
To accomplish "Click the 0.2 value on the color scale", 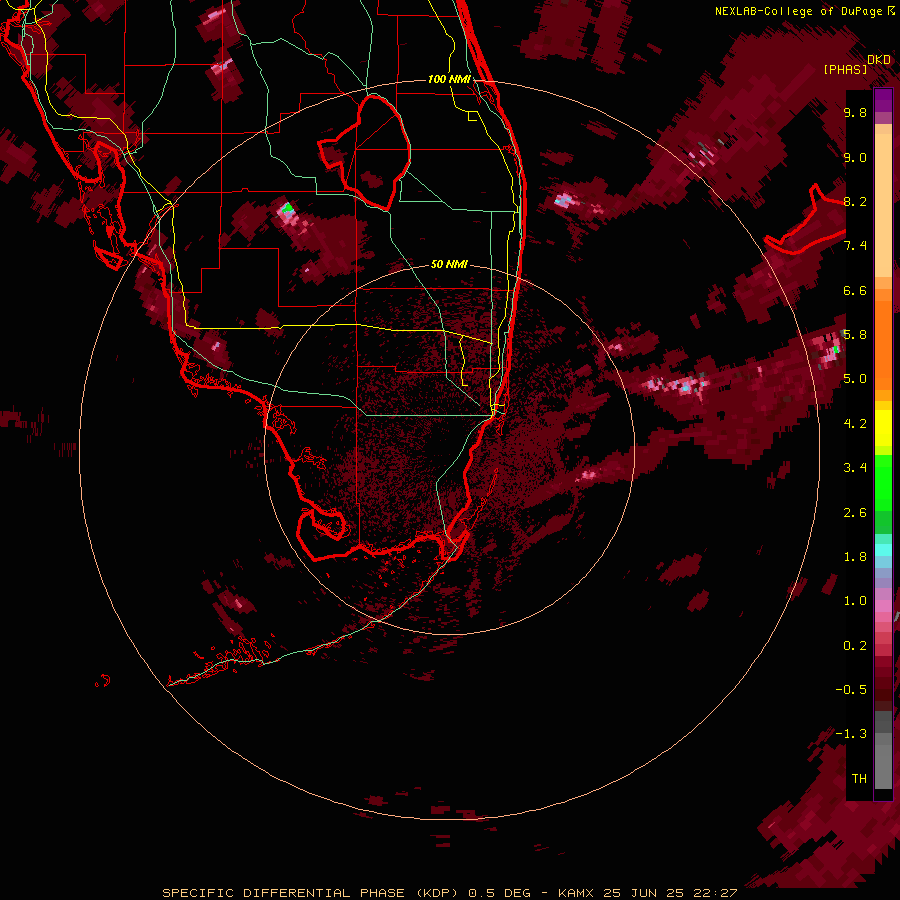I will point(855,646).
